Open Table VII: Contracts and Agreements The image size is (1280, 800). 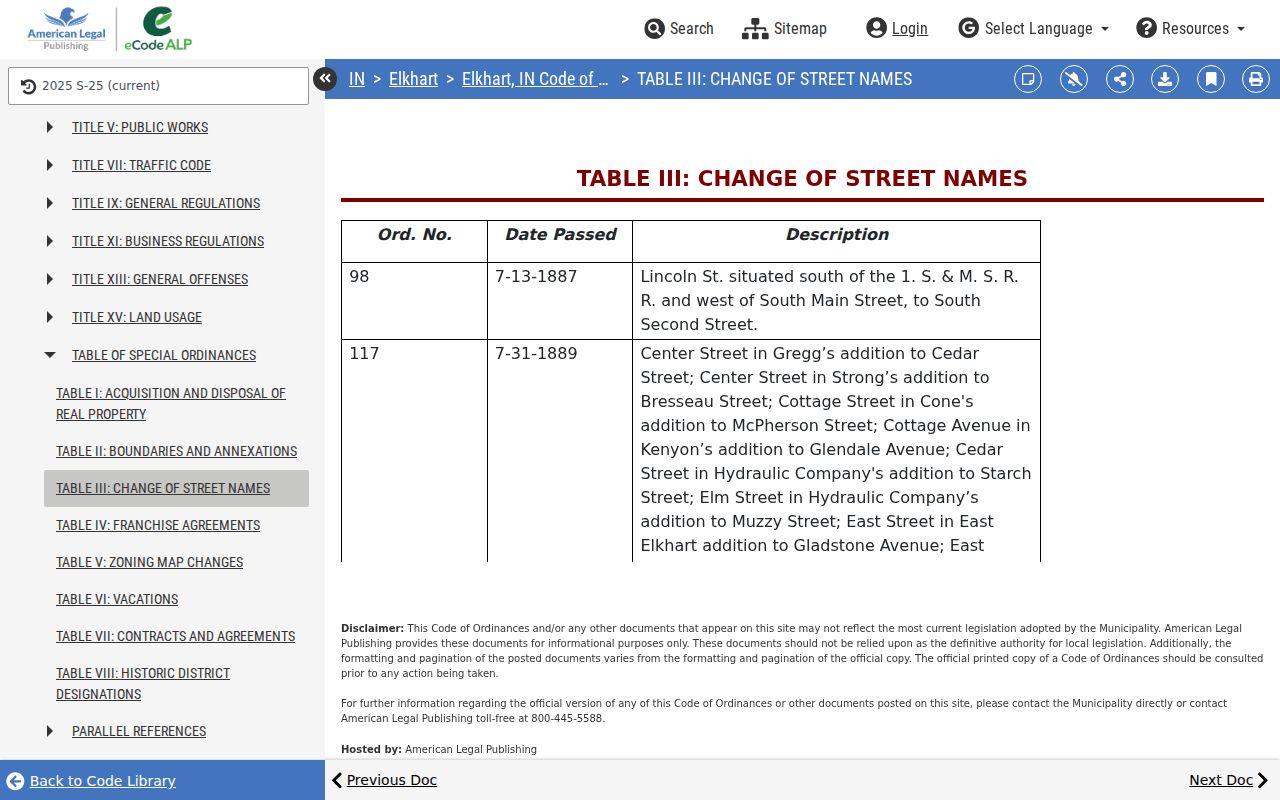[176, 636]
